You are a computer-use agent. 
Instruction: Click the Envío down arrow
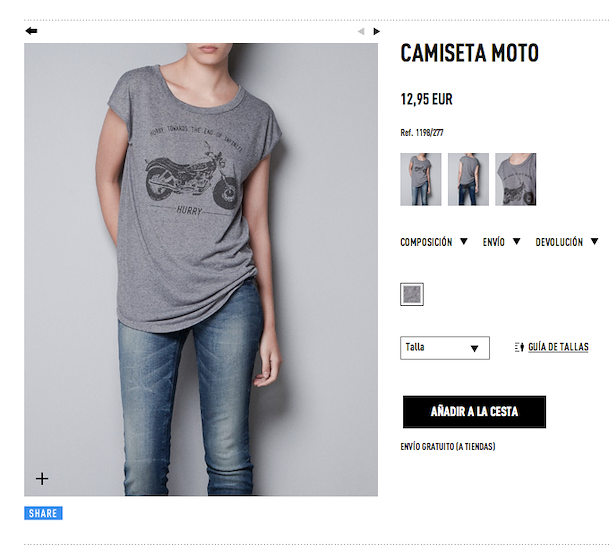point(516,241)
